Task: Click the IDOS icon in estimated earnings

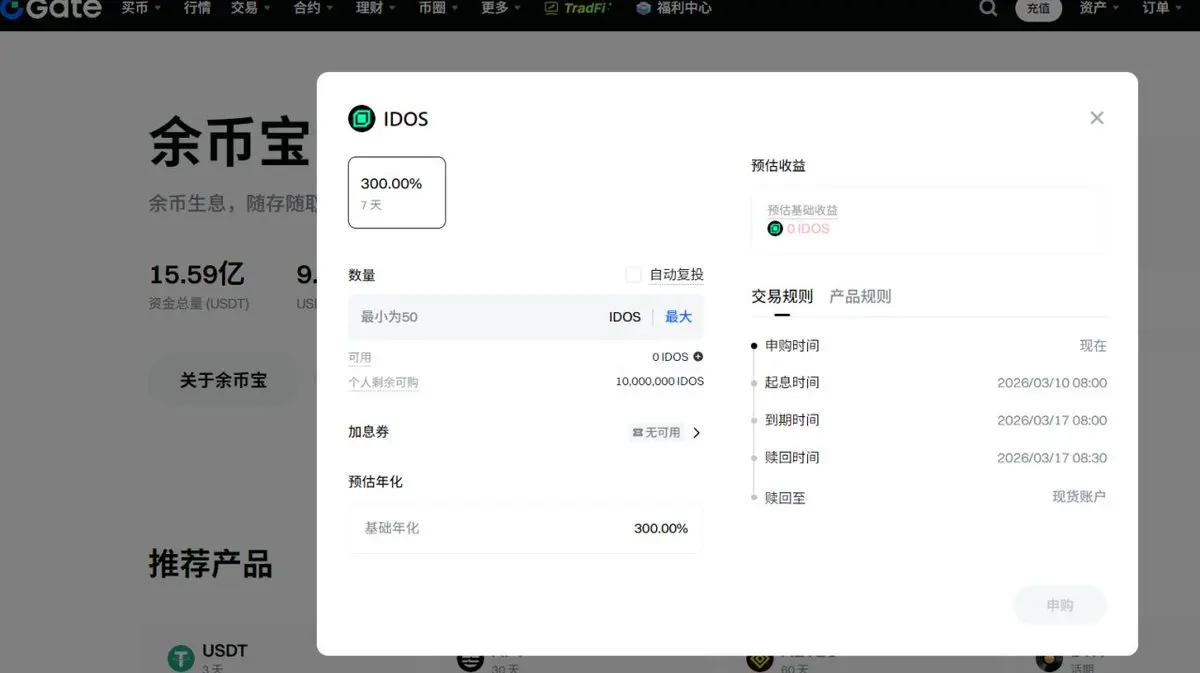Action: [775, 228]
